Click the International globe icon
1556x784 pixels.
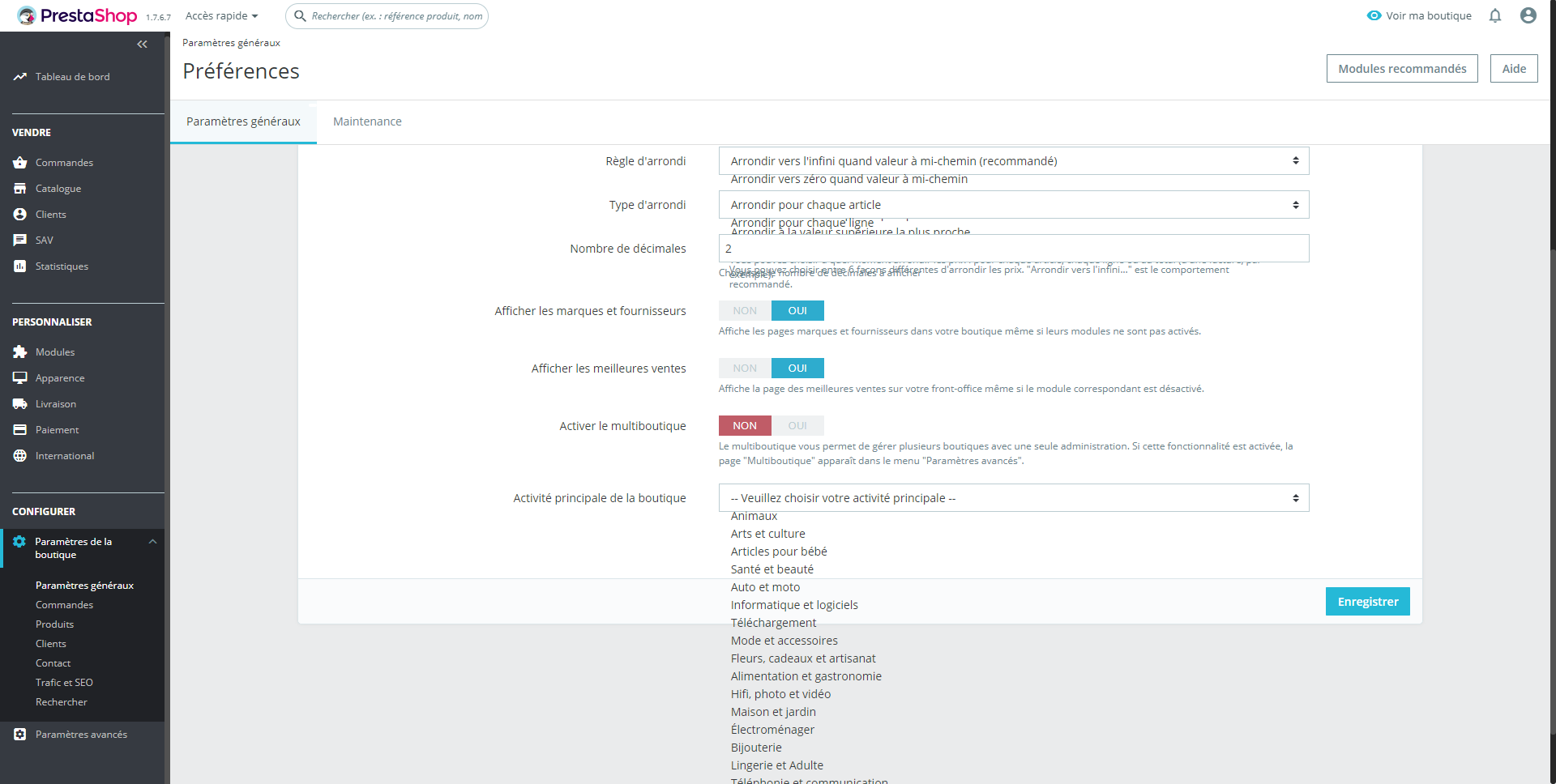20,456
